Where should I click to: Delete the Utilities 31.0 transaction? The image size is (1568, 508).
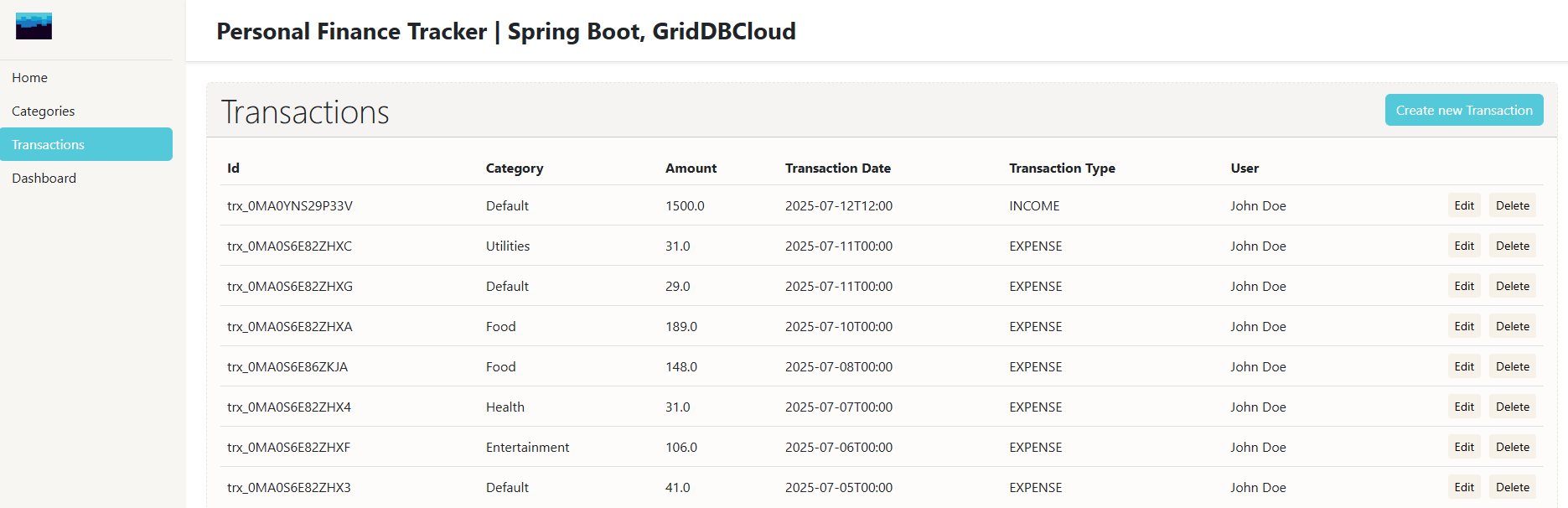pos(1512,246)
